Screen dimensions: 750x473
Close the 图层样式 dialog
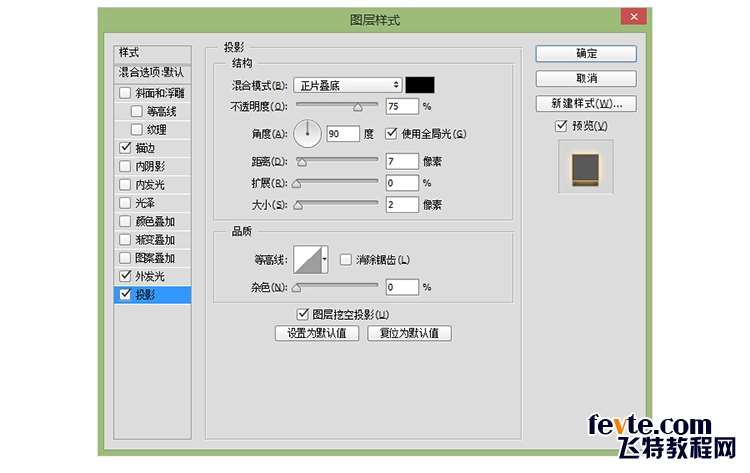click(634, 17)
